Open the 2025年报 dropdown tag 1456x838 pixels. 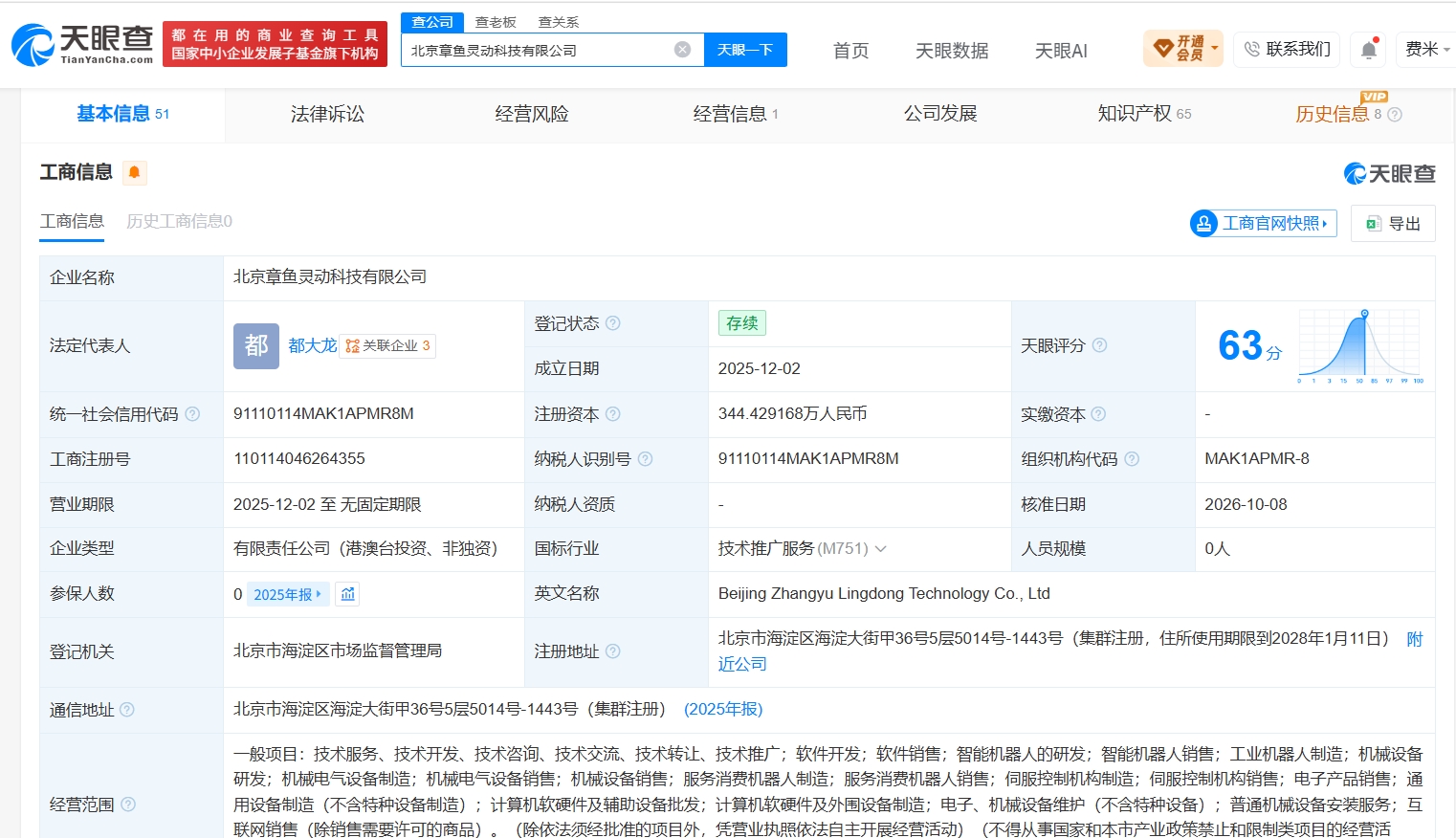click(x=288, y=594)
